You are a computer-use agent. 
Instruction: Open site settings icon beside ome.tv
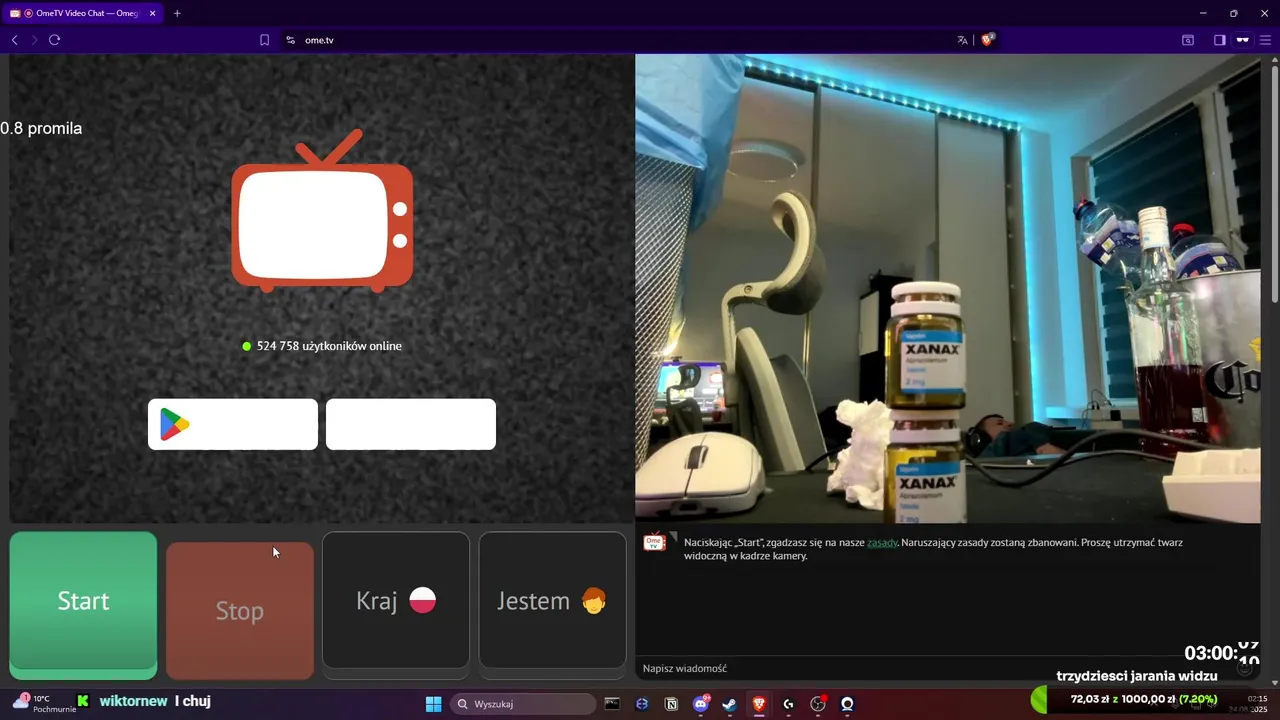click(290, 40)
